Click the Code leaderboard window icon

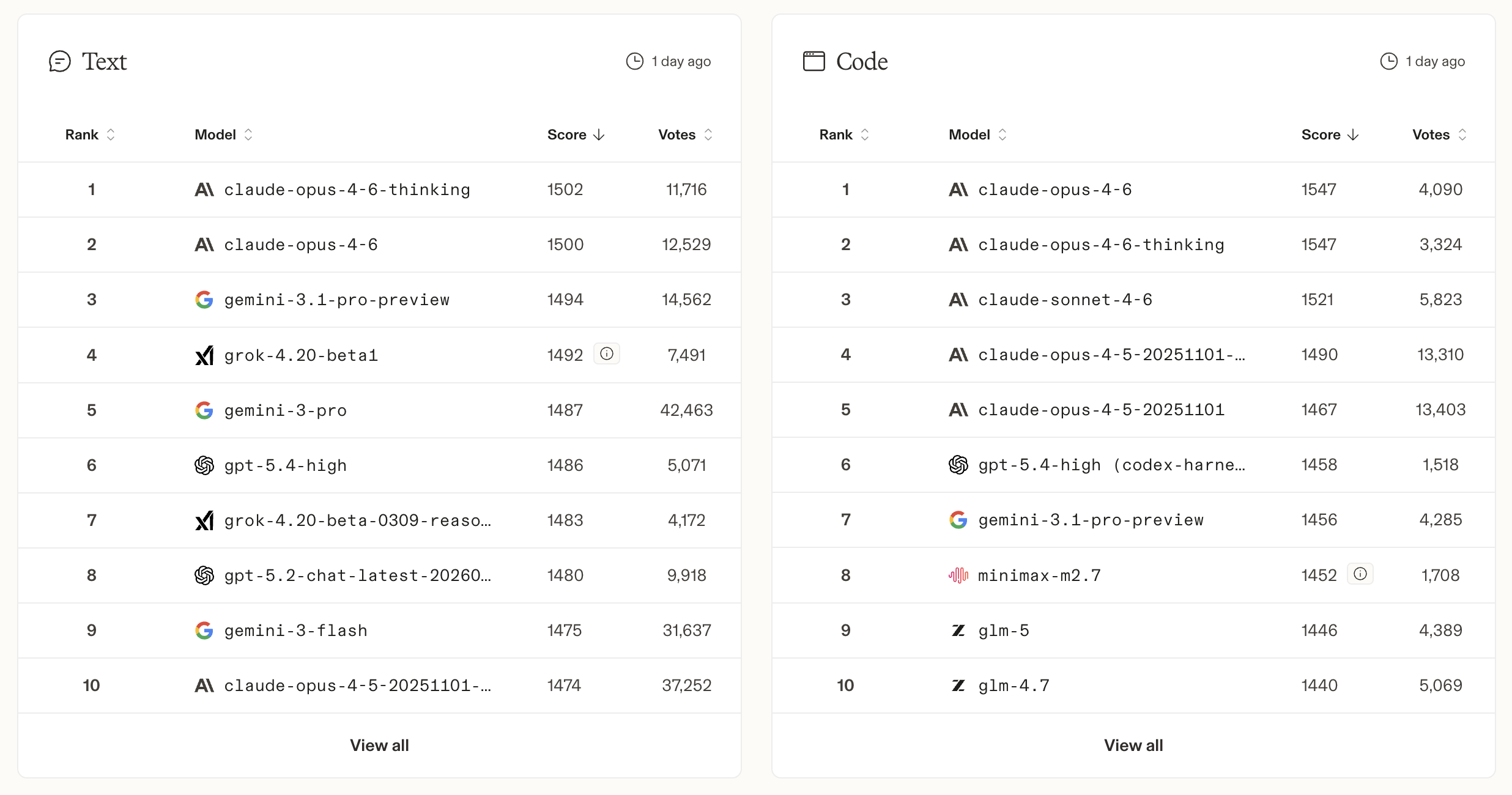pos(813,61)
